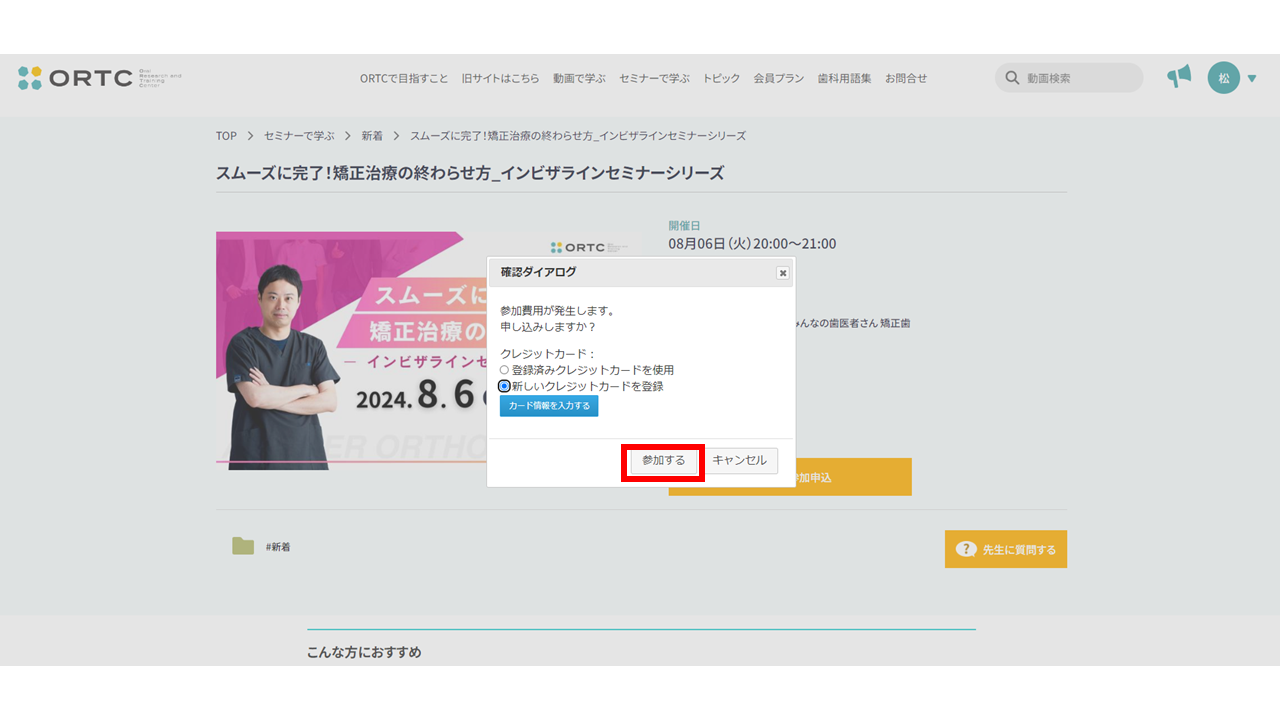The width and height of the screenshot is (1280, 720).
Task: Open the セミナーで学ぶ navigation menu
Action: pyautogui.click(x=654, y=78)
